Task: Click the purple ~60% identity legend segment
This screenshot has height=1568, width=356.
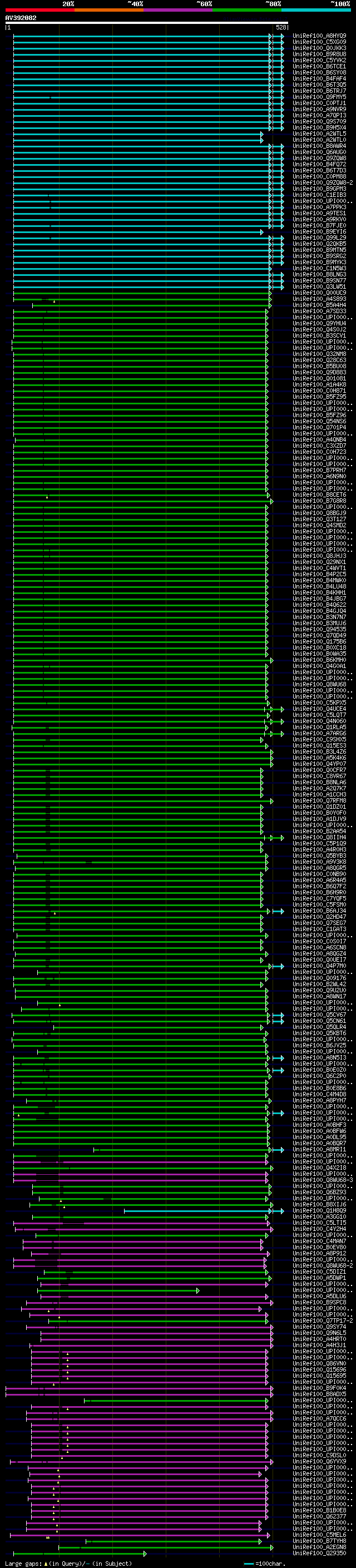Action: 177,10
